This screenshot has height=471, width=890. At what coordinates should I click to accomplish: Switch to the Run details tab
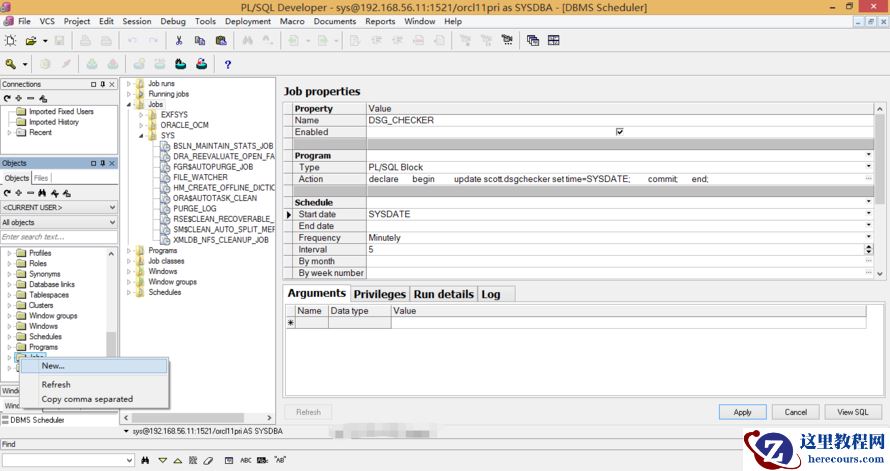(443, 294)
